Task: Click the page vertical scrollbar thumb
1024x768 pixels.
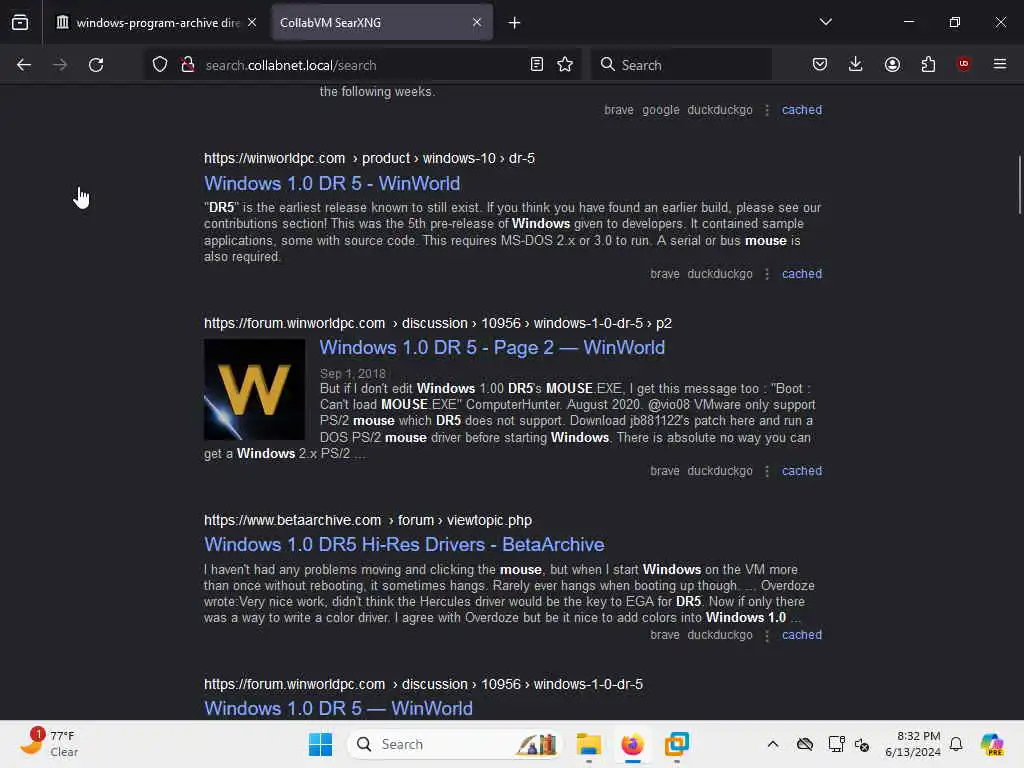Action: (1019, 185)
